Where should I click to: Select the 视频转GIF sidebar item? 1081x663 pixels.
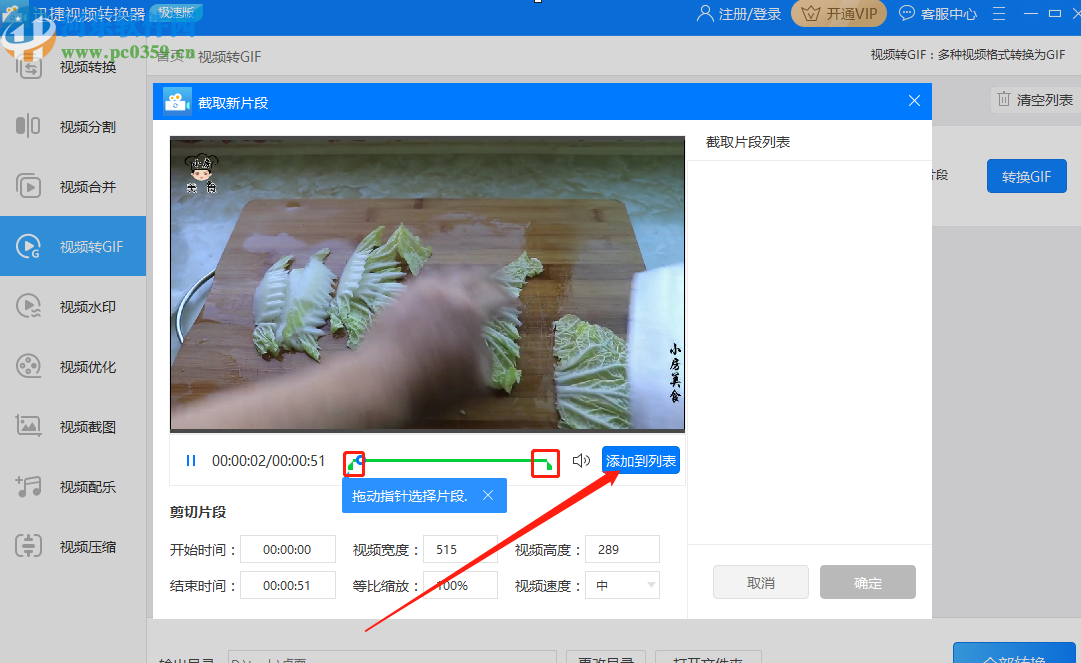point(72,246)
